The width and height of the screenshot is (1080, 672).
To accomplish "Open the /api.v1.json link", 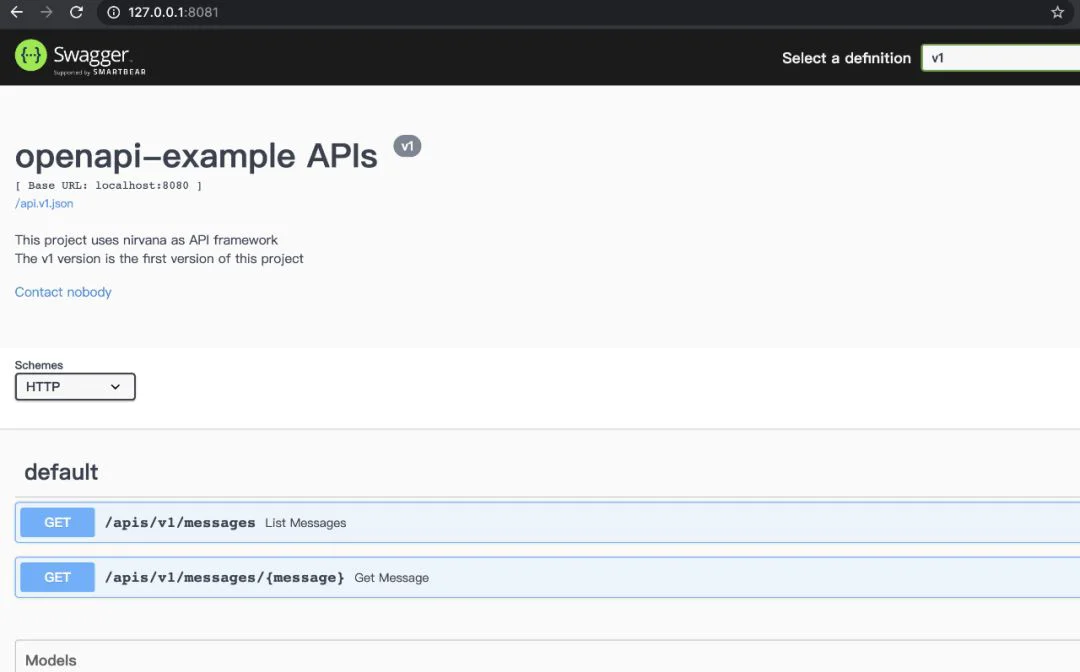I will click(x=44, y=203).
